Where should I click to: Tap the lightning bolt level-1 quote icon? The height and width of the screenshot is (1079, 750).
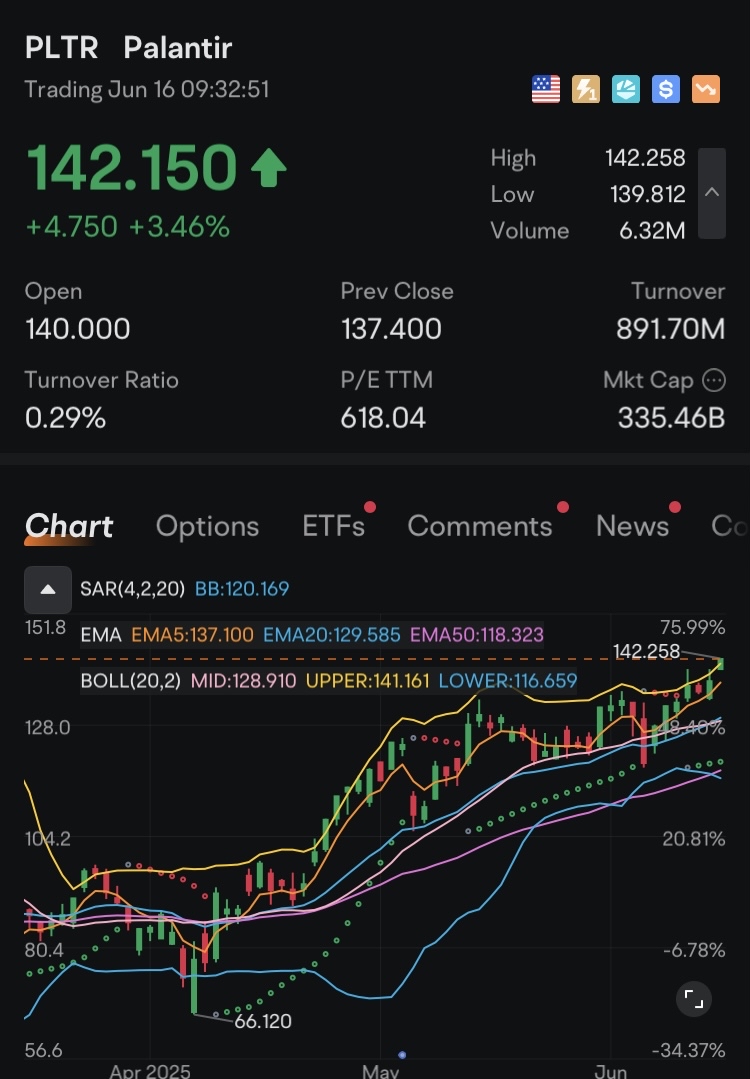click(x=586, y=89)
